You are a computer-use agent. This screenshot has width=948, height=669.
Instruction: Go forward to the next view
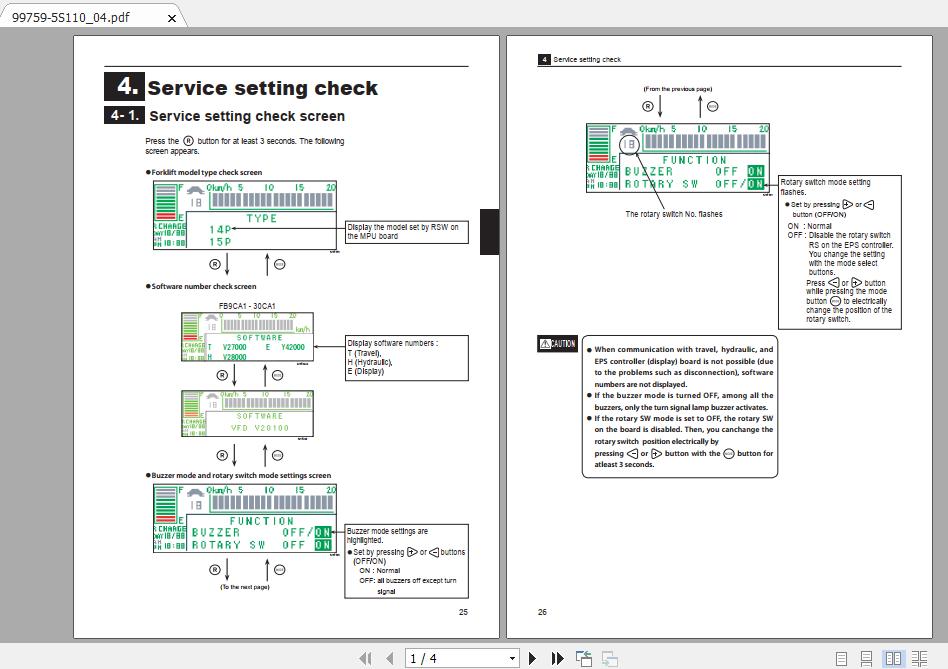click(x=607, y=658)
